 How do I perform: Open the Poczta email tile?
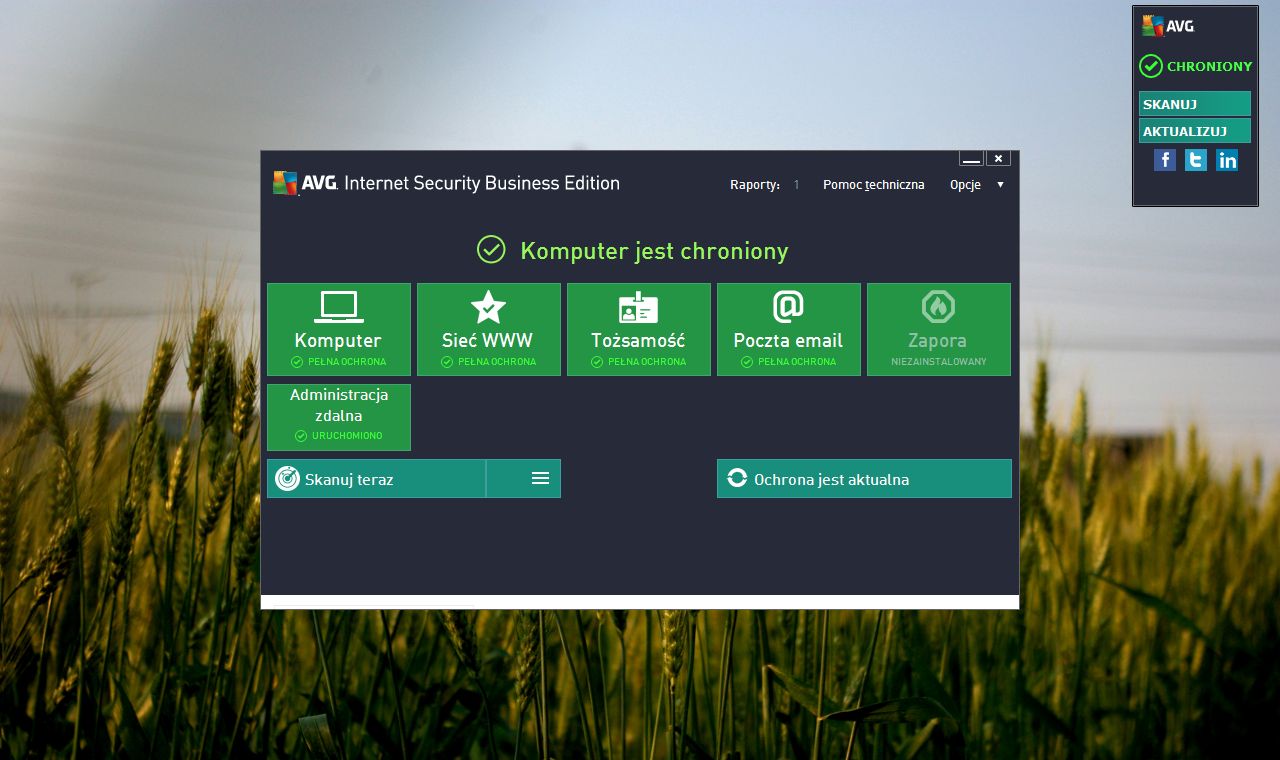click(789, 329)
